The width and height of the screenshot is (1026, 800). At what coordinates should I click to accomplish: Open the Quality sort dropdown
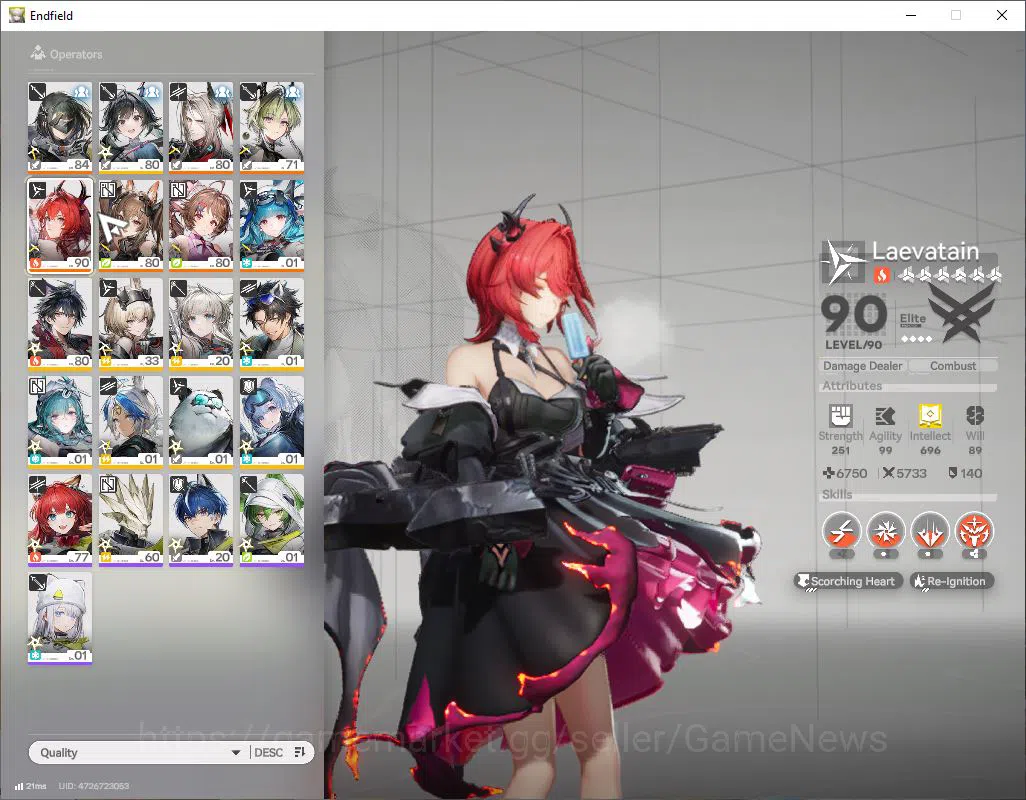point(139,752)
